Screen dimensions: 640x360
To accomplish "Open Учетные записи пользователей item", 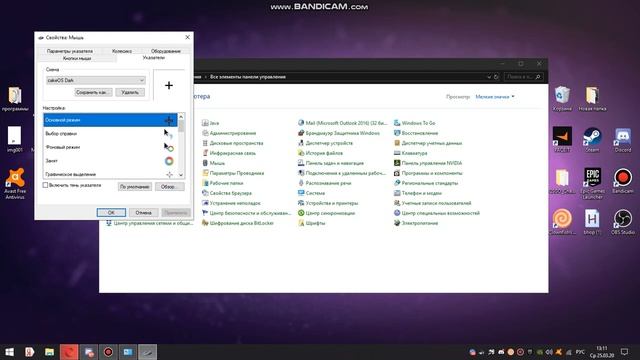I will 433,203.
